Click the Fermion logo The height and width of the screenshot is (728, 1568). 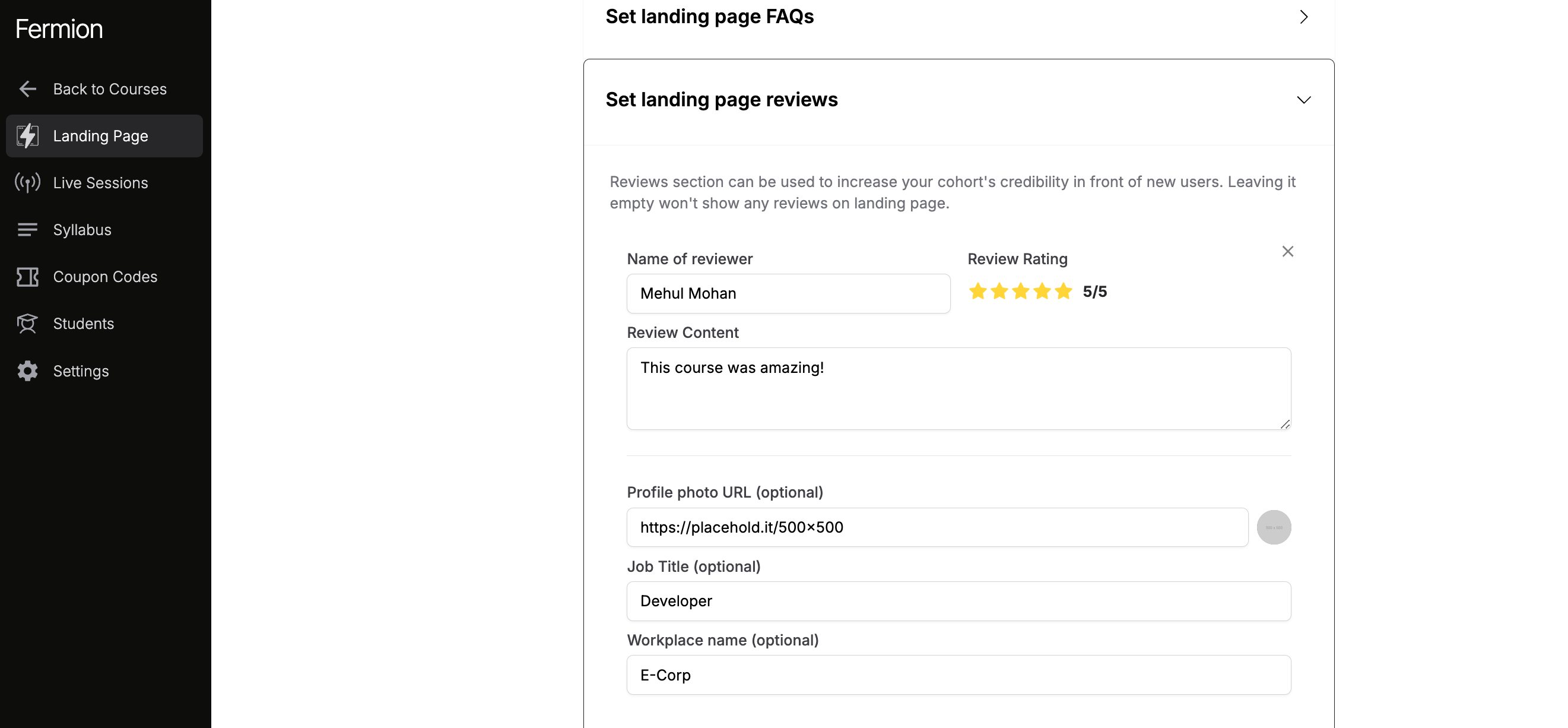[59, 29]
